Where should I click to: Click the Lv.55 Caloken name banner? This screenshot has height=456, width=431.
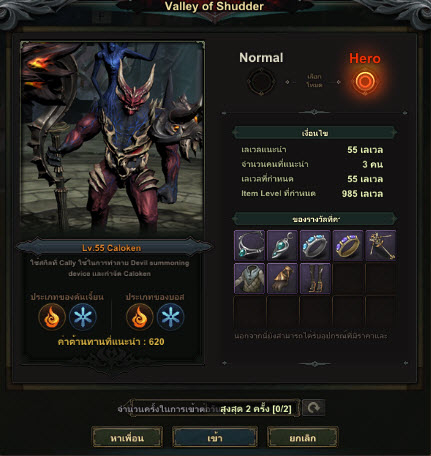(113, 248)
